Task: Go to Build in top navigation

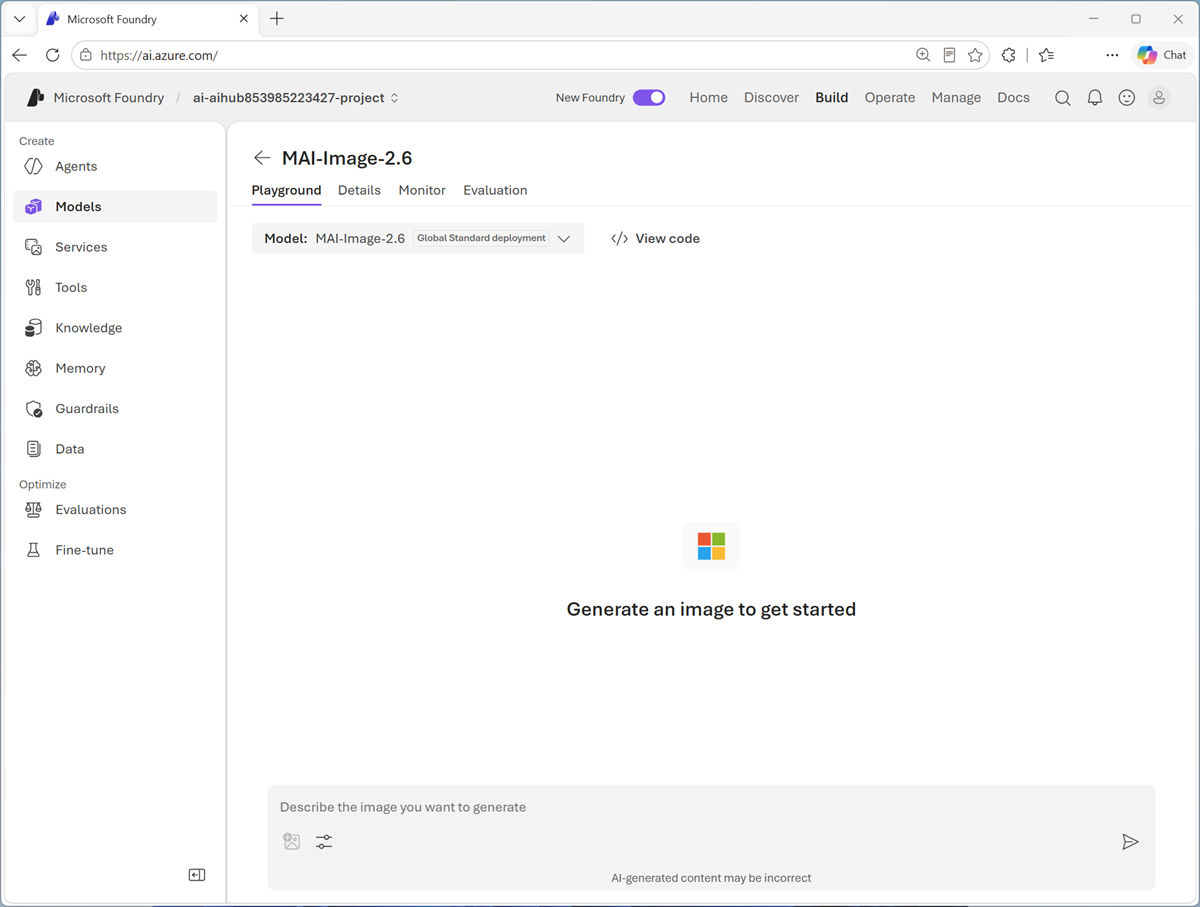Action: 831,98
